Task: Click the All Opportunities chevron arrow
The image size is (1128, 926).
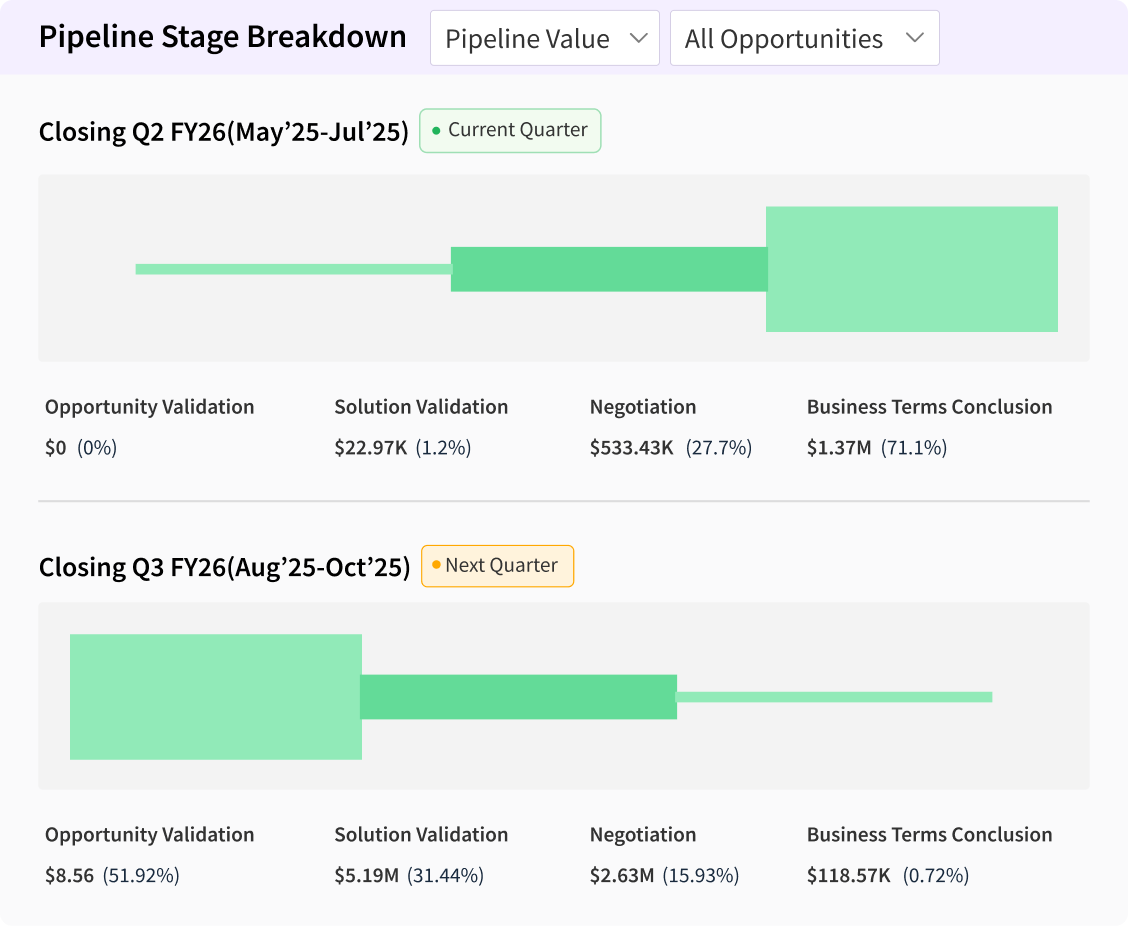Action: pyautogui.click(x=913, y=39)
